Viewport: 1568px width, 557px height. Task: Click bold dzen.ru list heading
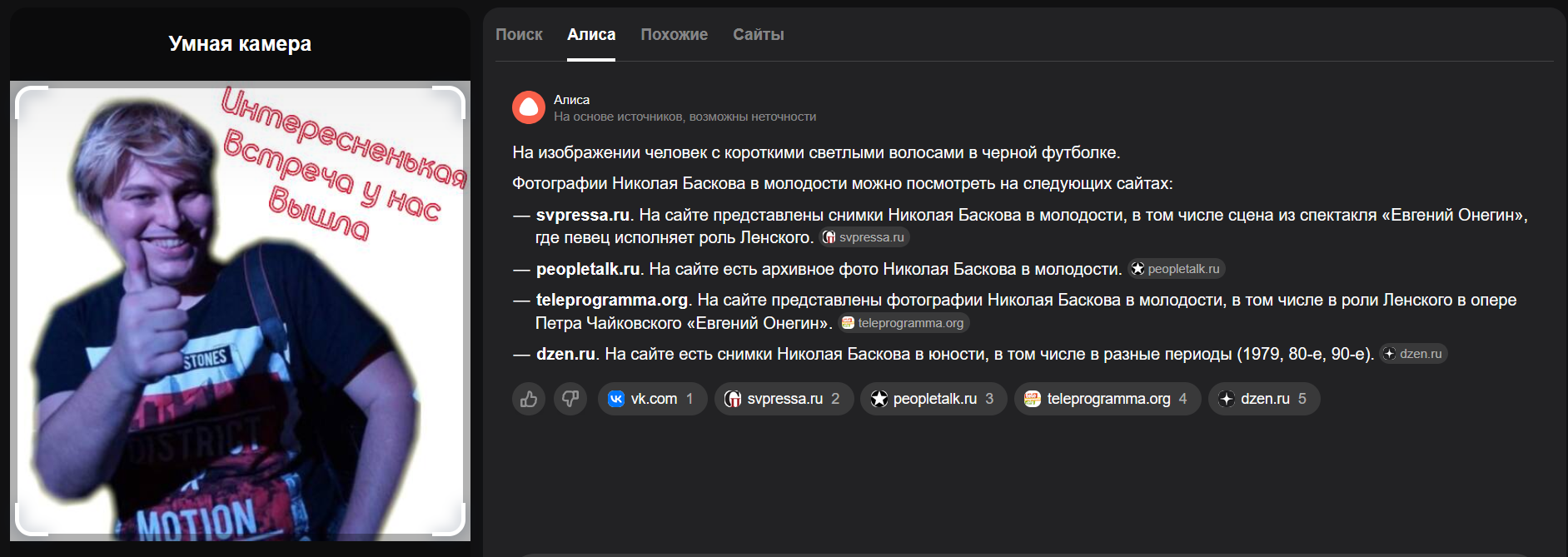566,354
